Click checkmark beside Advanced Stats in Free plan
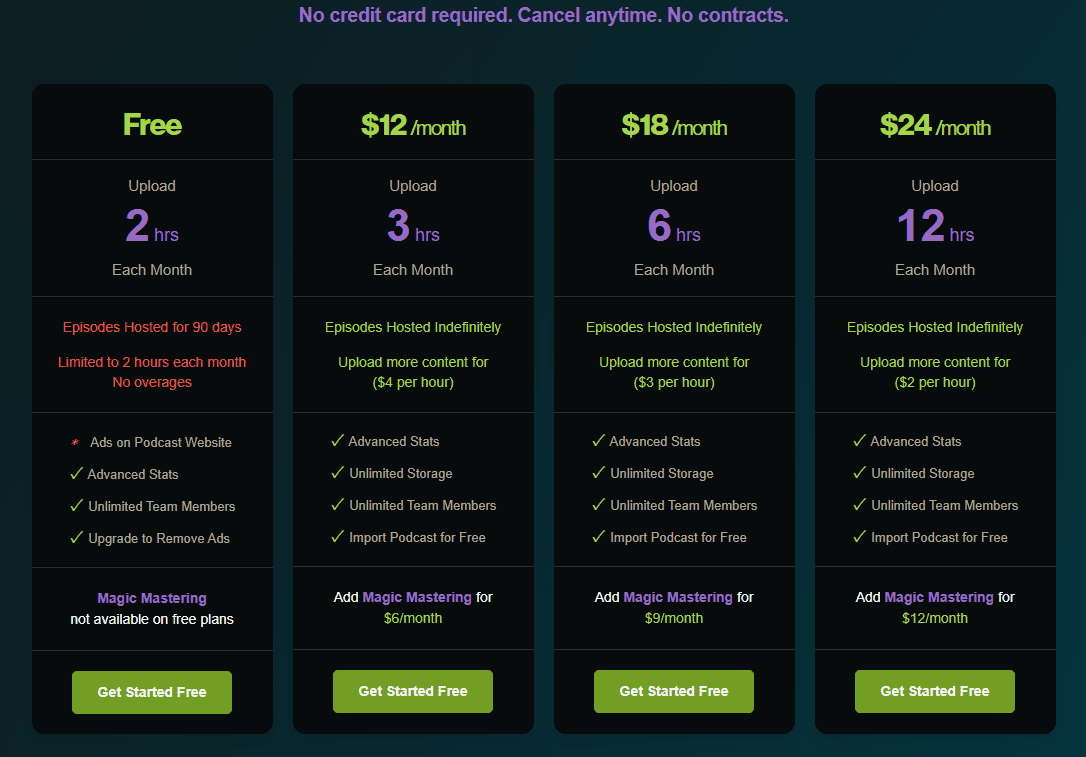 pos(77,474)
